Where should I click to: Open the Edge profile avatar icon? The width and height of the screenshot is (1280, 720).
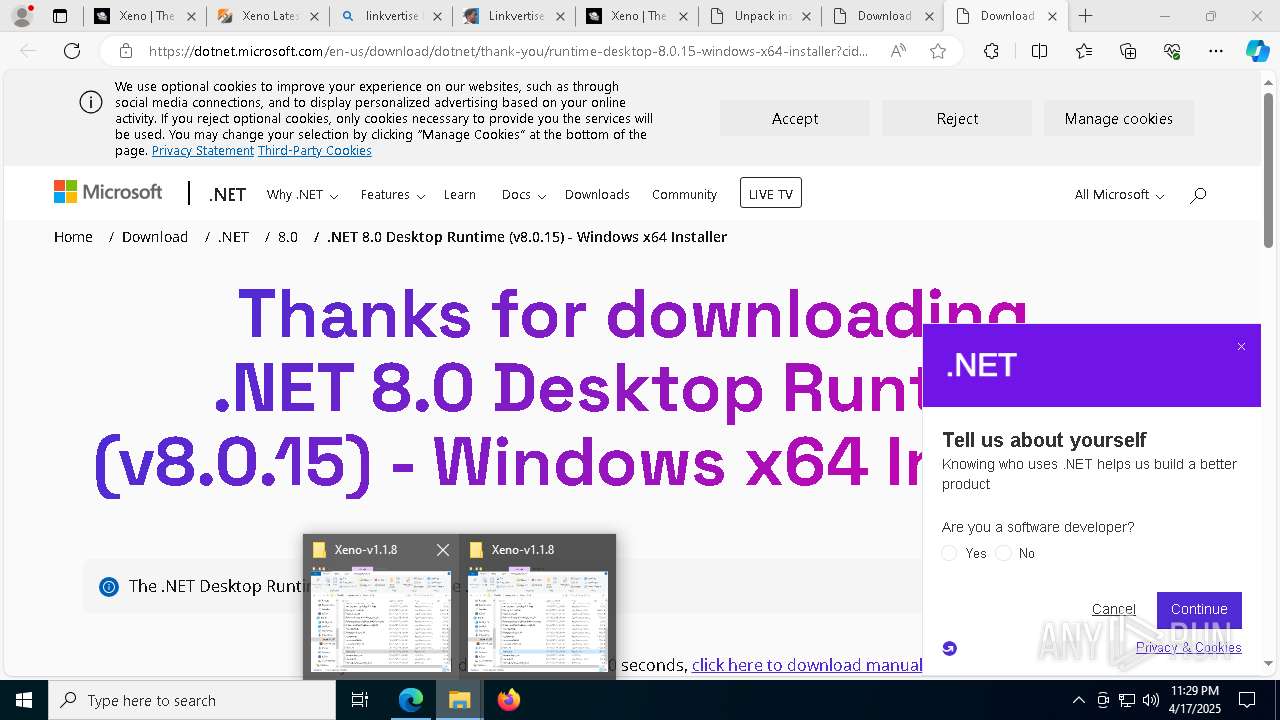22,16
